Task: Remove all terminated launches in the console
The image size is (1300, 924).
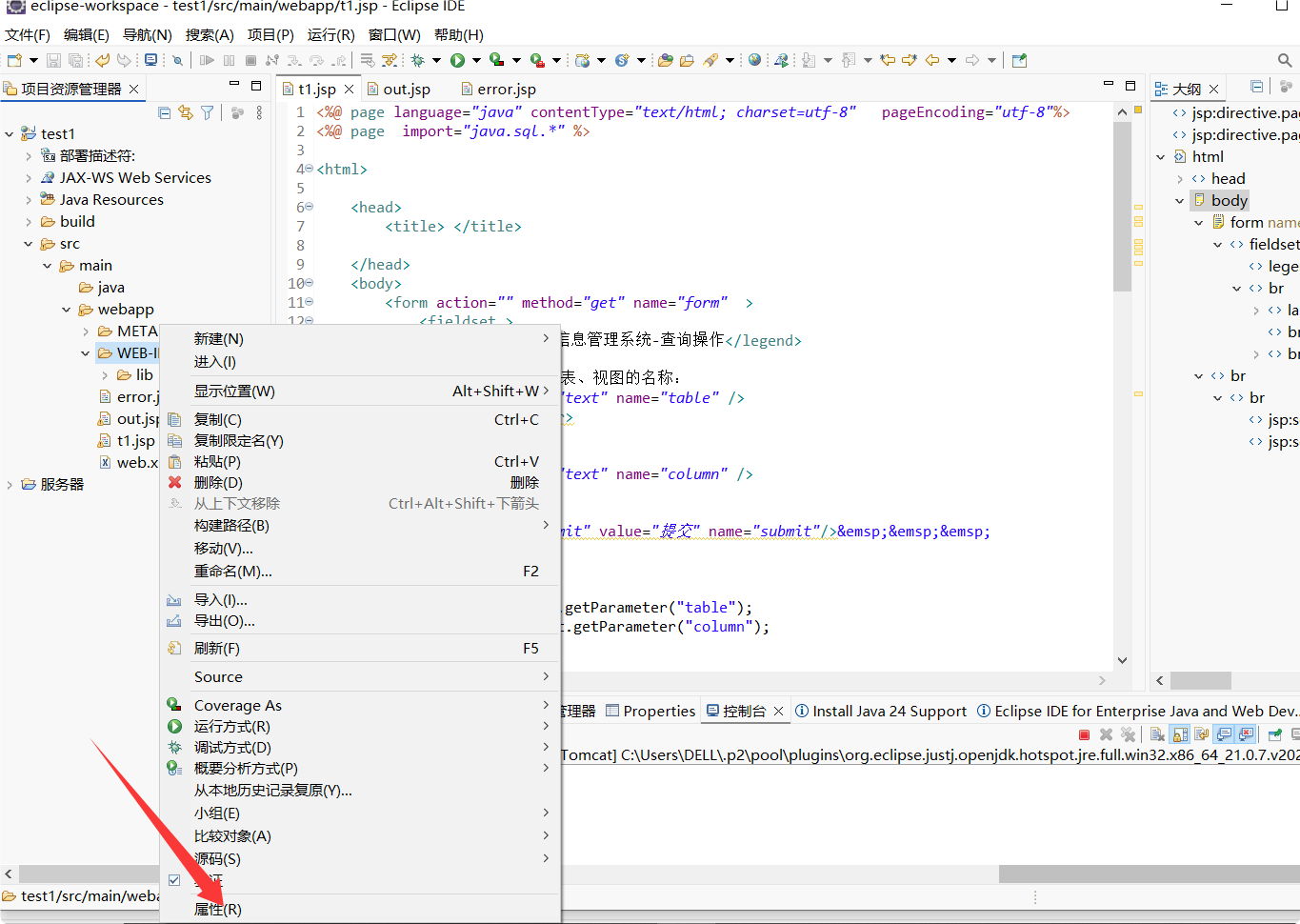Action: 1129,733
